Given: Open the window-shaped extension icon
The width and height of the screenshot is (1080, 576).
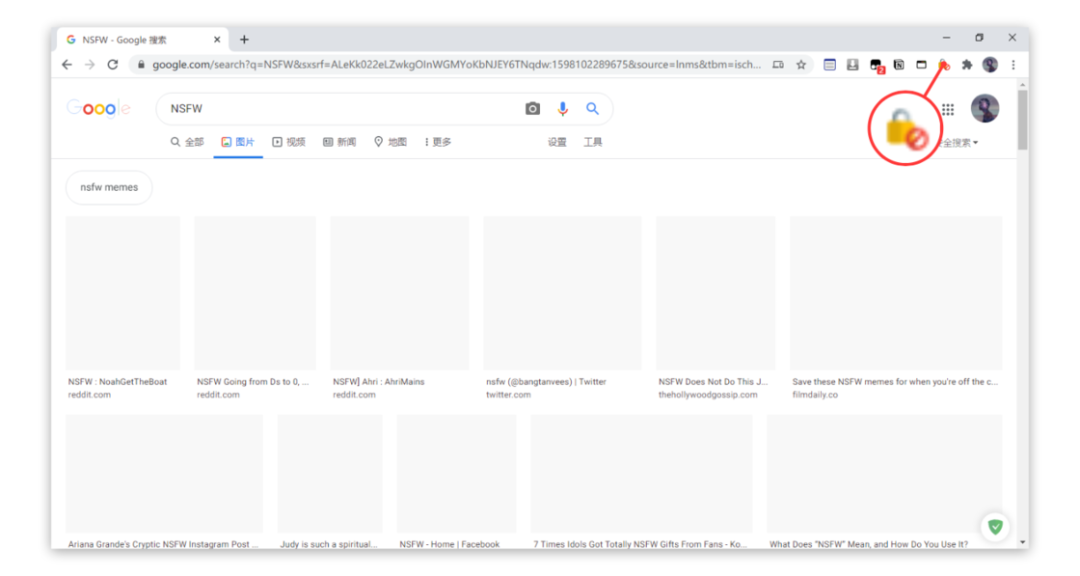Looking at the screenshot, I should coord(922,65).
